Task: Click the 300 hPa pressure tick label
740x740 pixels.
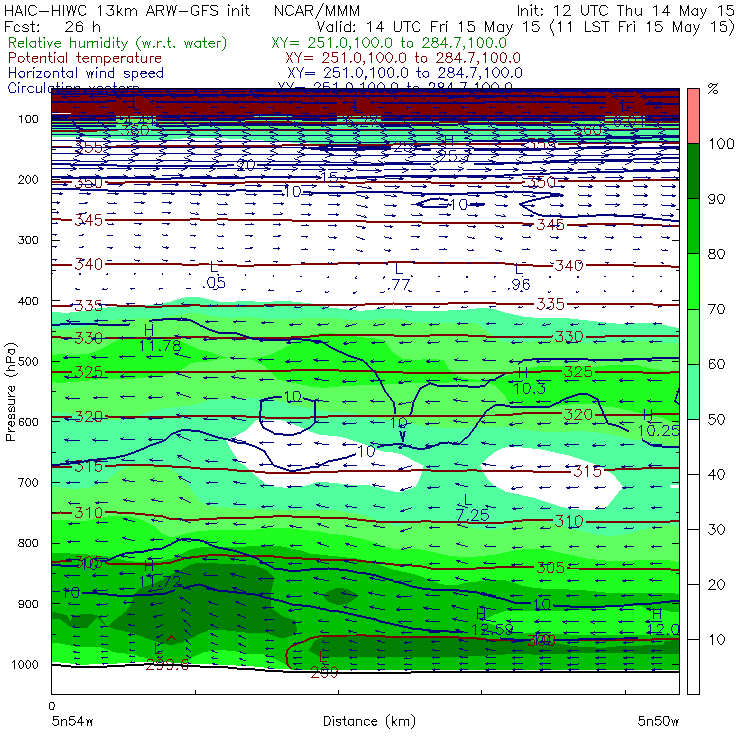Action: click(x=28, y=240)
